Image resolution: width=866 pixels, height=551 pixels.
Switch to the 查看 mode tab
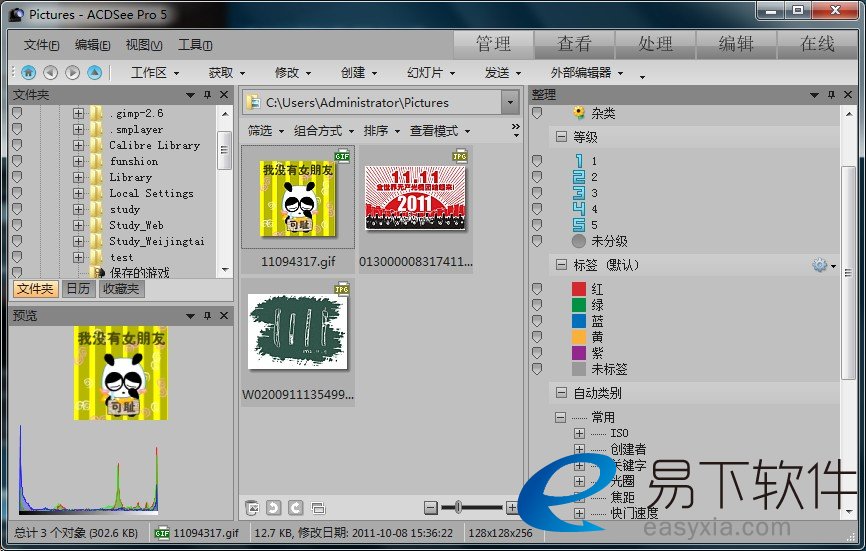tap(573, 44)
